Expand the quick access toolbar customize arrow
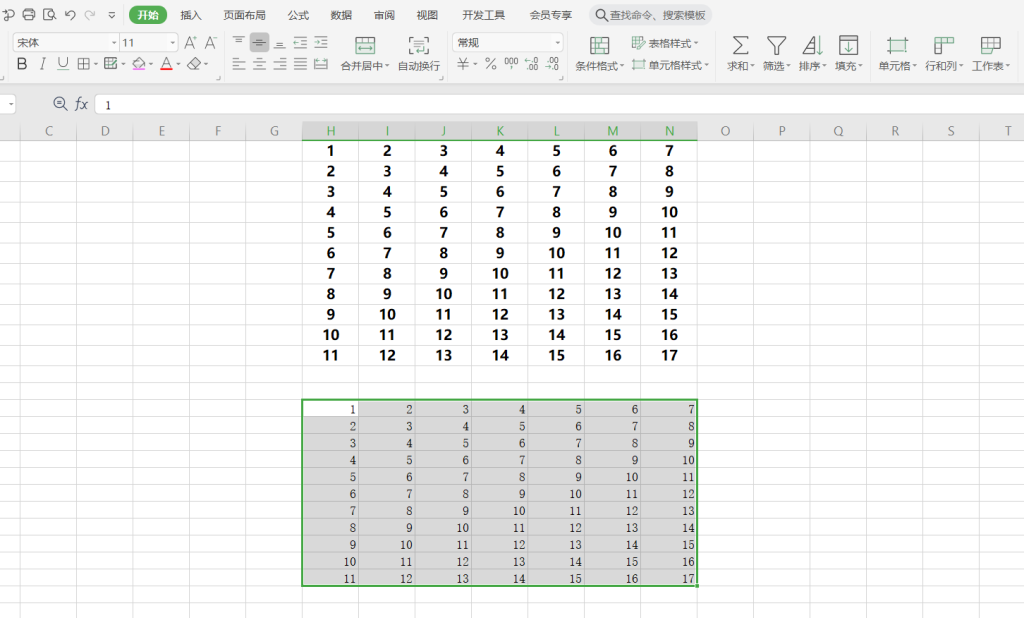Screen dimensions: 1024x618 112,14
